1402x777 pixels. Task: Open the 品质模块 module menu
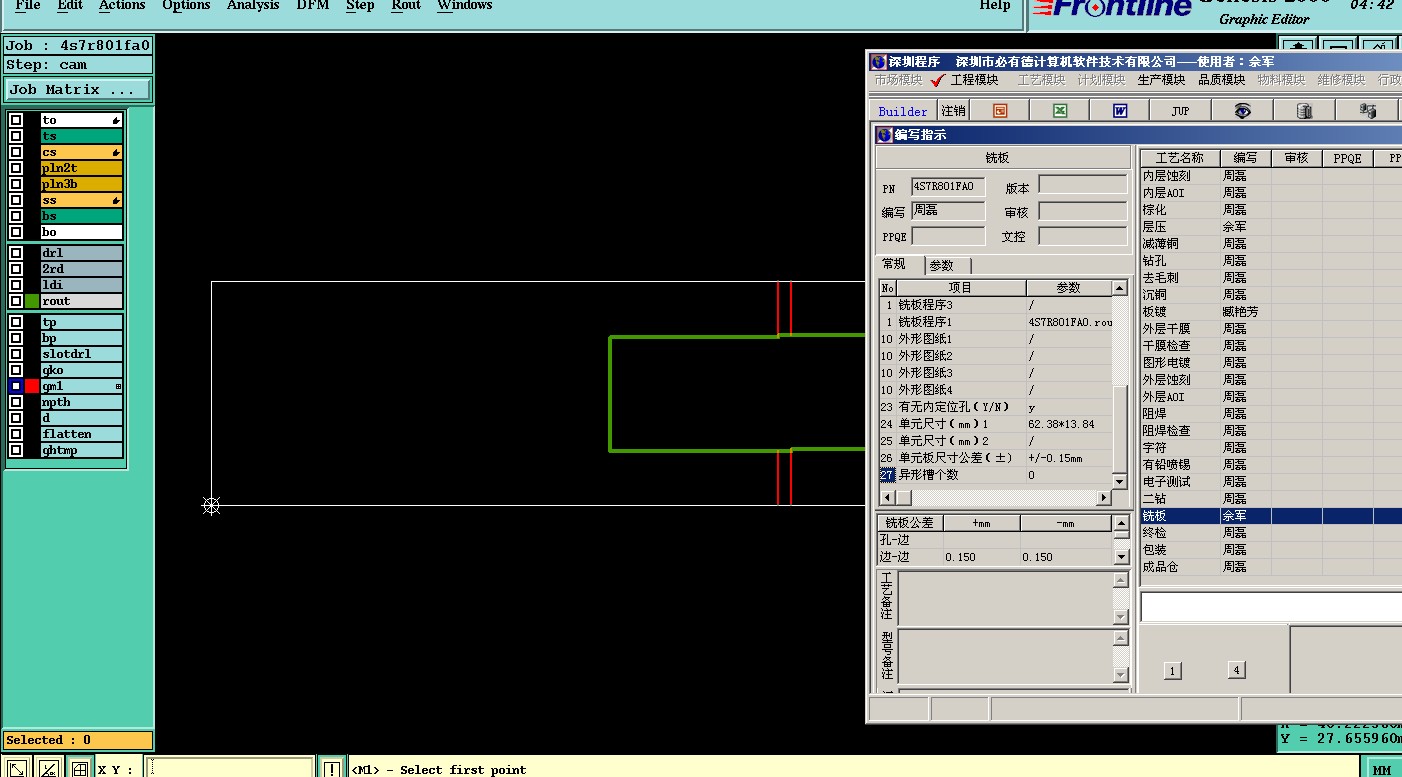1222,80
